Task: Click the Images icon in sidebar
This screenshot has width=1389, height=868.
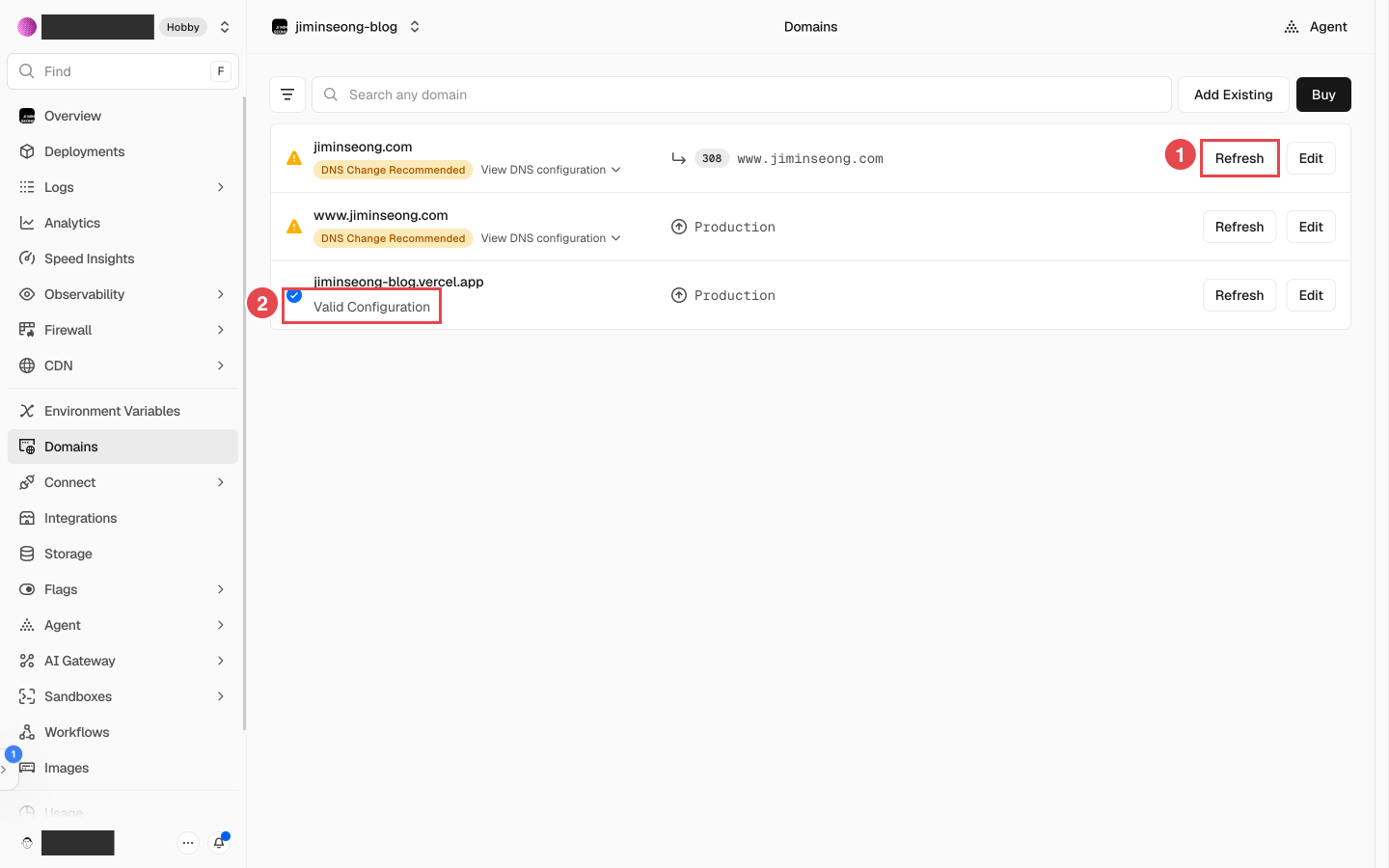Action: (27, 768)
